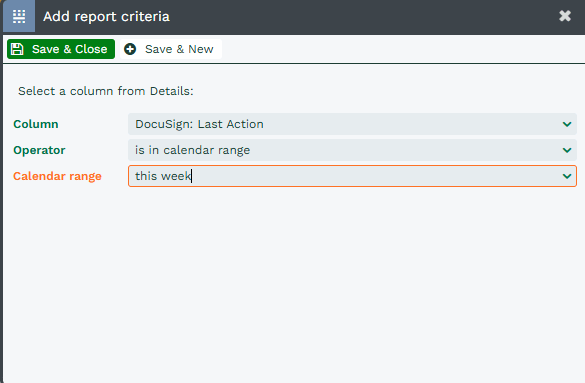Close the Add report criteria dialog
Screen dimensions: 585x383
[x=565, y=16]
